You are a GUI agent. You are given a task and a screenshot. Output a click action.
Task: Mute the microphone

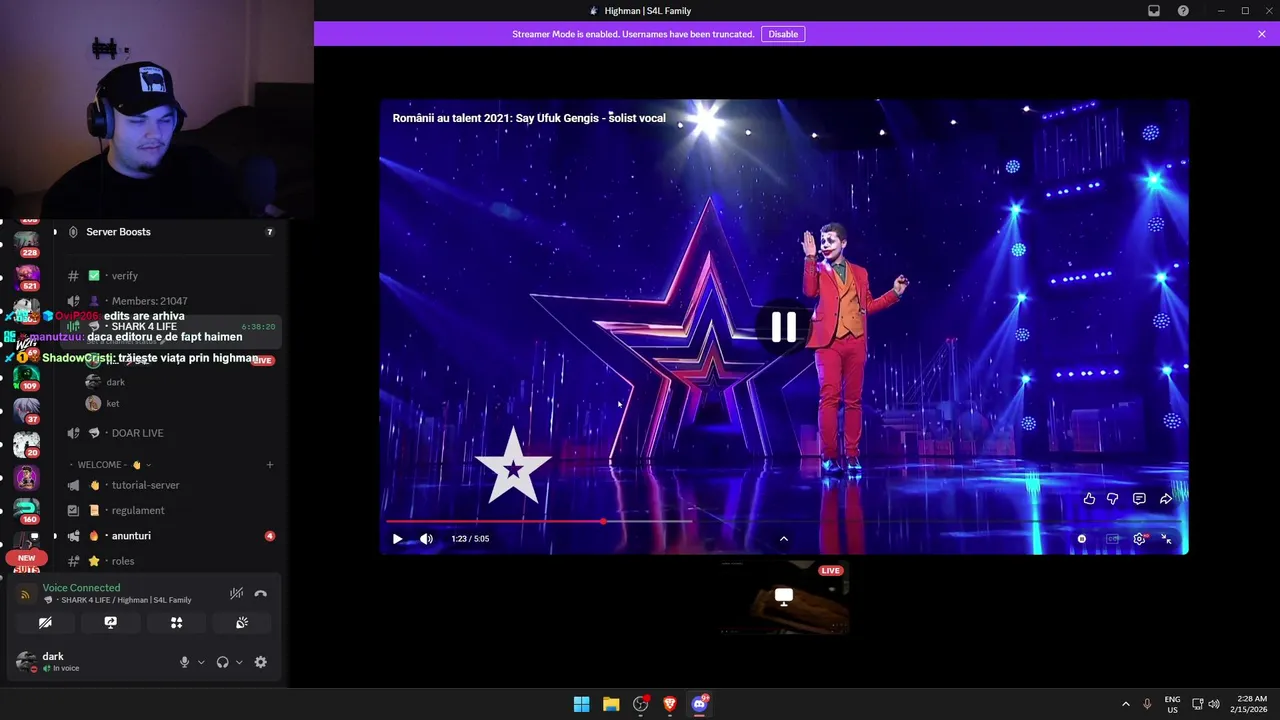point(184,662)
